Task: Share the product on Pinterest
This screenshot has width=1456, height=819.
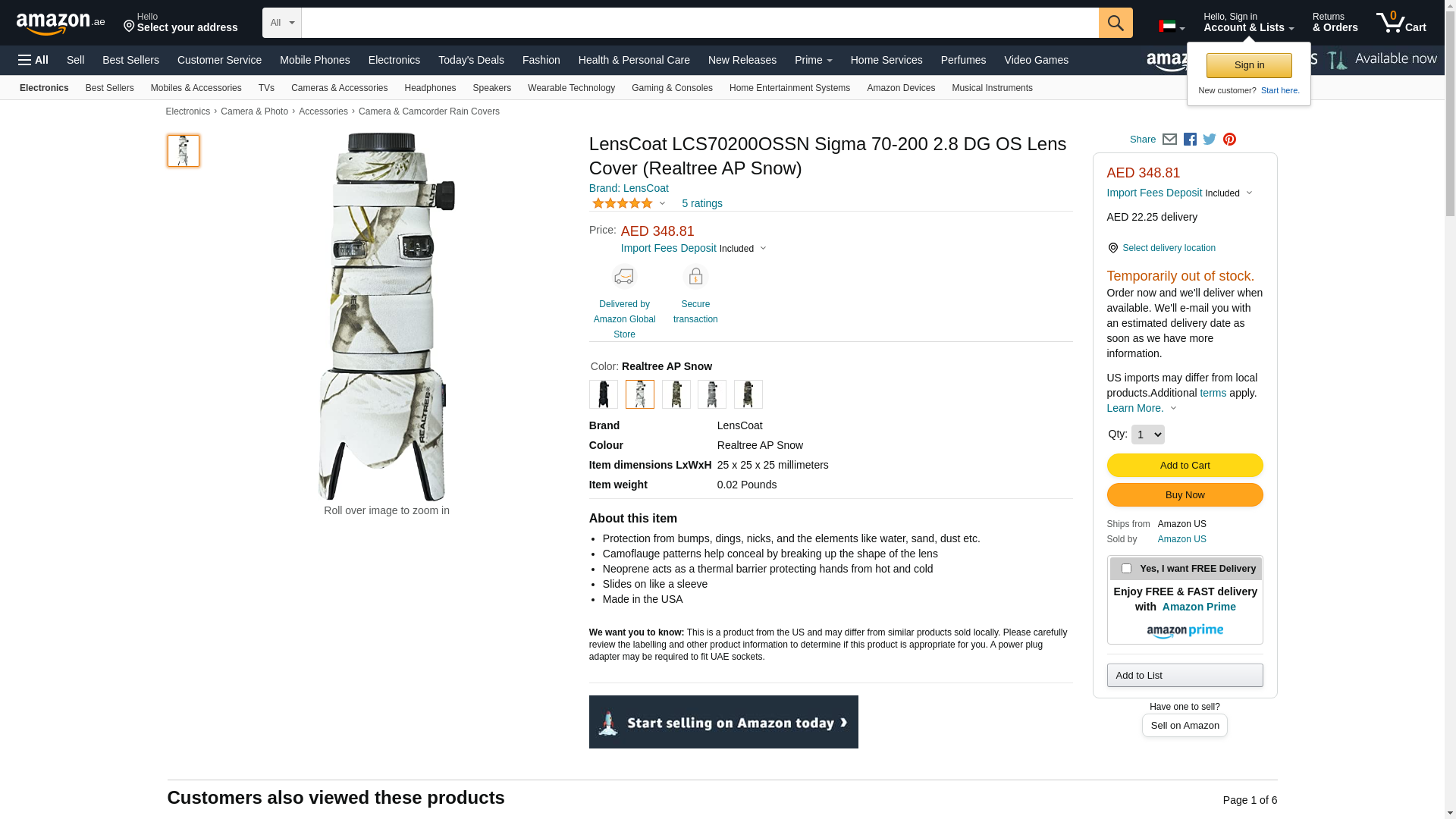Action: click(1229, 140)
